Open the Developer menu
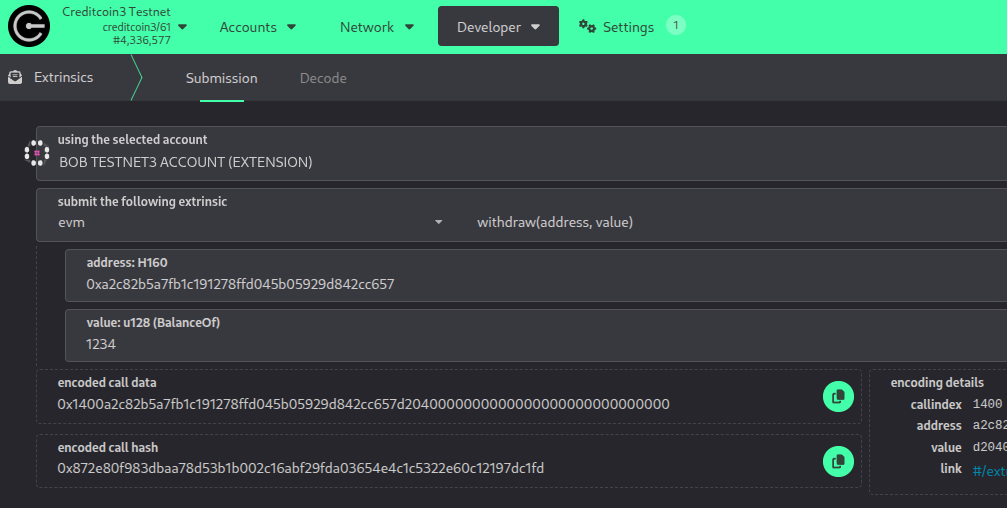The image size is (1007, 508). point(498,27)
